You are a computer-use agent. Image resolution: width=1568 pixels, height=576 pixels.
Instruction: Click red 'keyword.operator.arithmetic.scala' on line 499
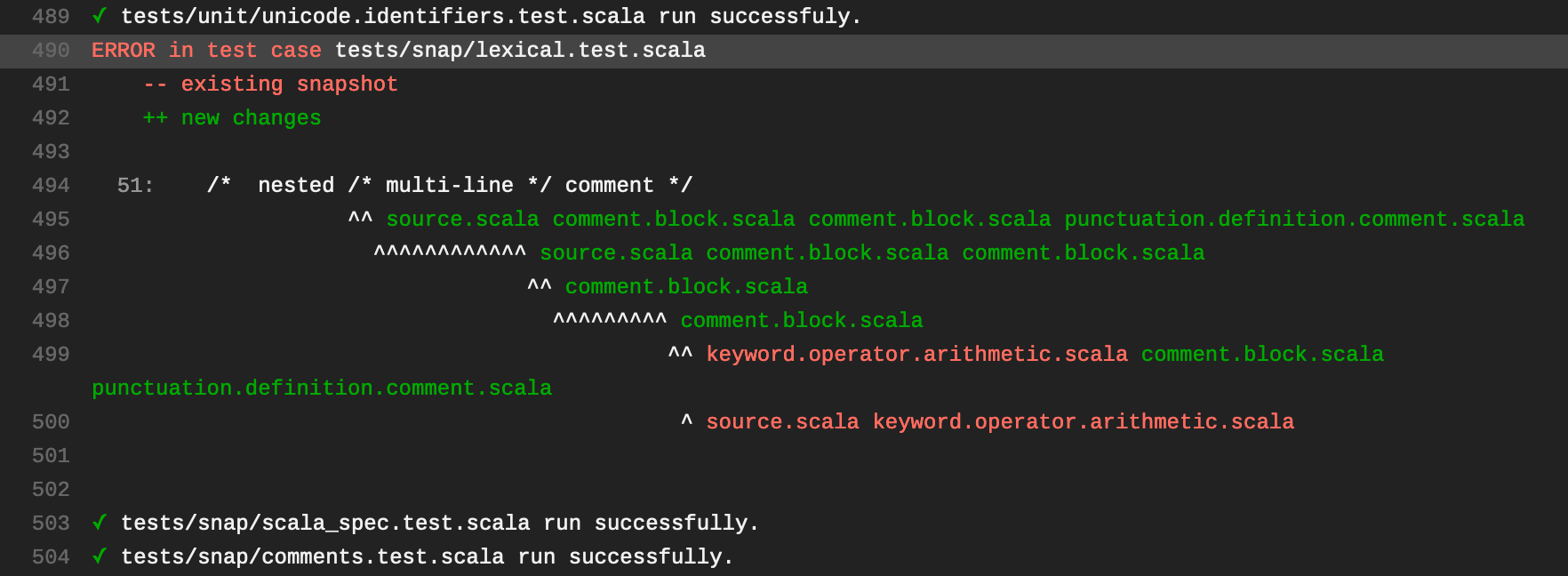point(916,355)
